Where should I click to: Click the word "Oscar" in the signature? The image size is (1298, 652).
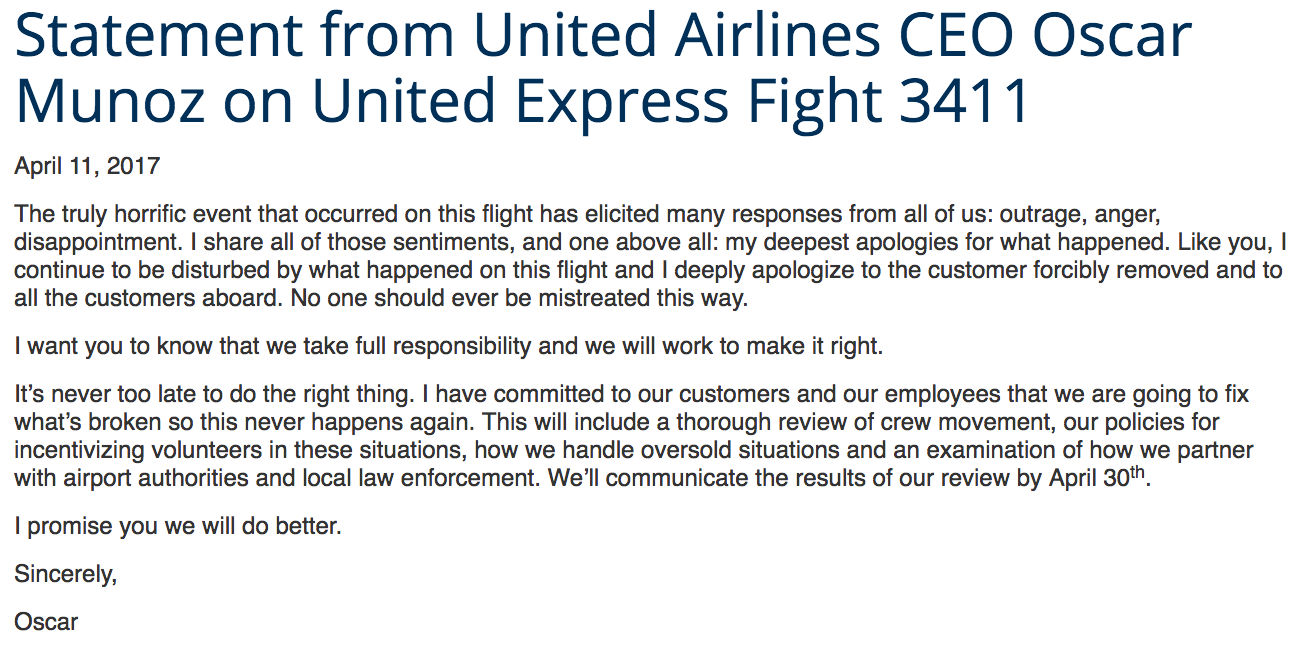tap(46, 621)
